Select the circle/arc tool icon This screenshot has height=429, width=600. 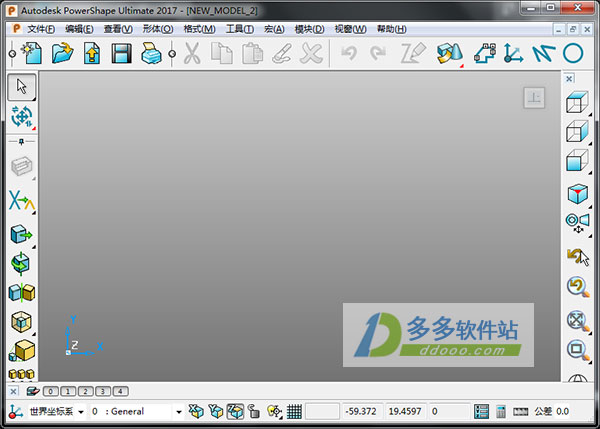point(573,53)
